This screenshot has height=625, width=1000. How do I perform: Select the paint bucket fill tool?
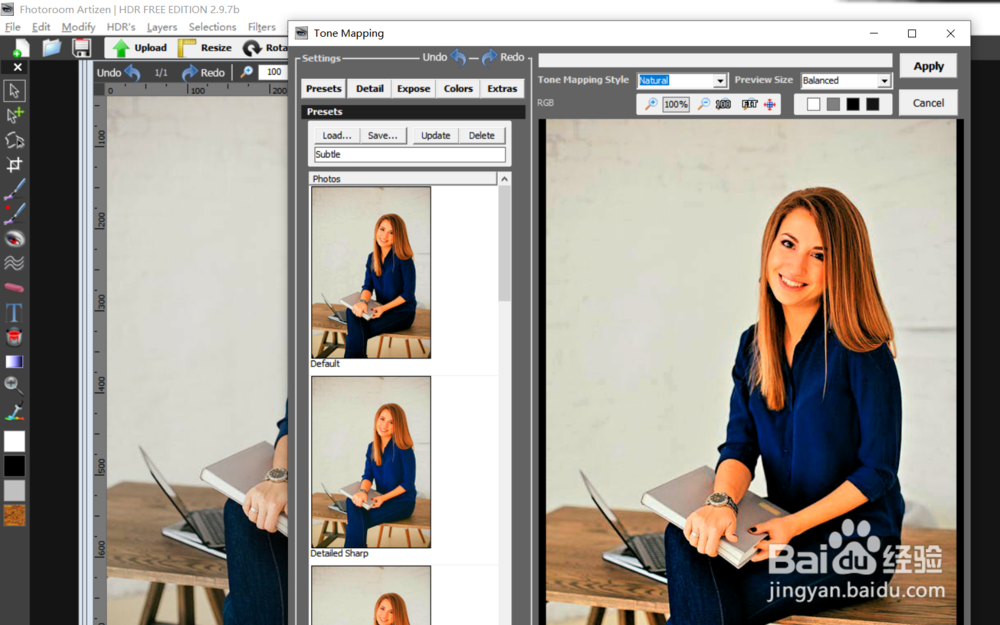14,337
